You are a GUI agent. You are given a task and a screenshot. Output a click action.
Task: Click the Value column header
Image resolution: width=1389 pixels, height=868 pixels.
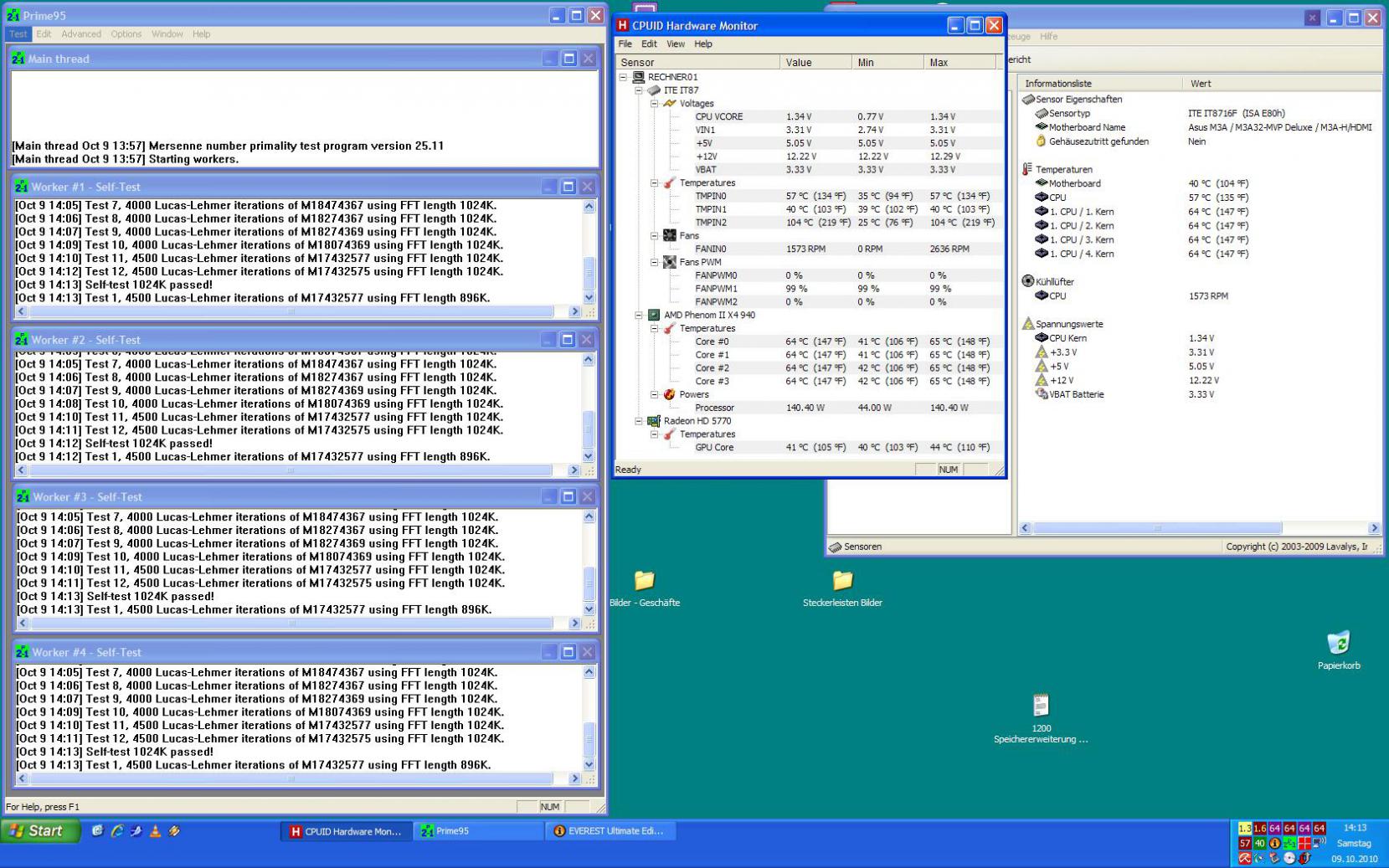point(816,63)
